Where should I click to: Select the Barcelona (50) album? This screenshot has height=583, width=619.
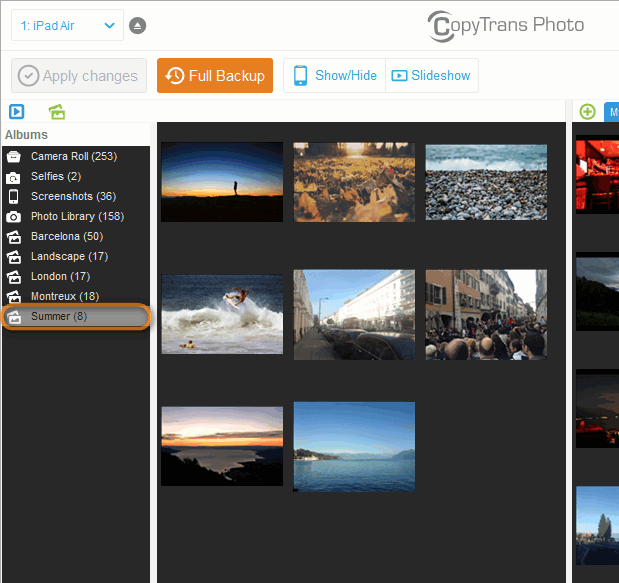point(76,236)
